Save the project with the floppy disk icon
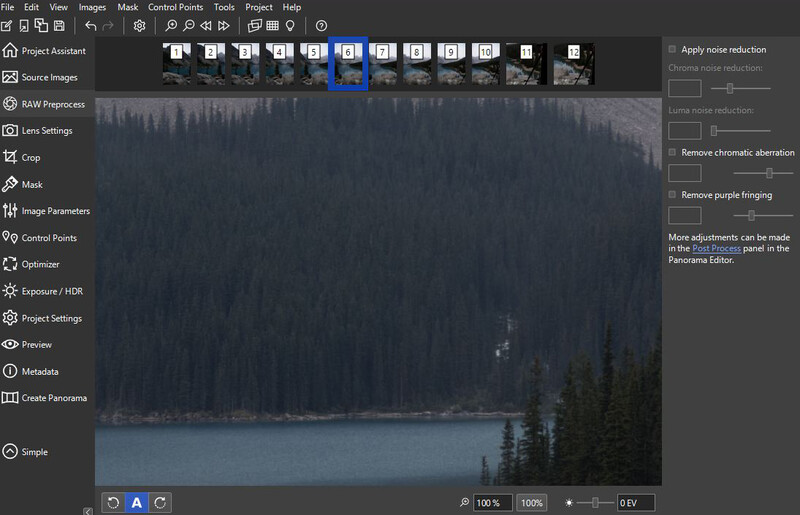This screenshot has height=515, width=800. (x=59, y=26)
